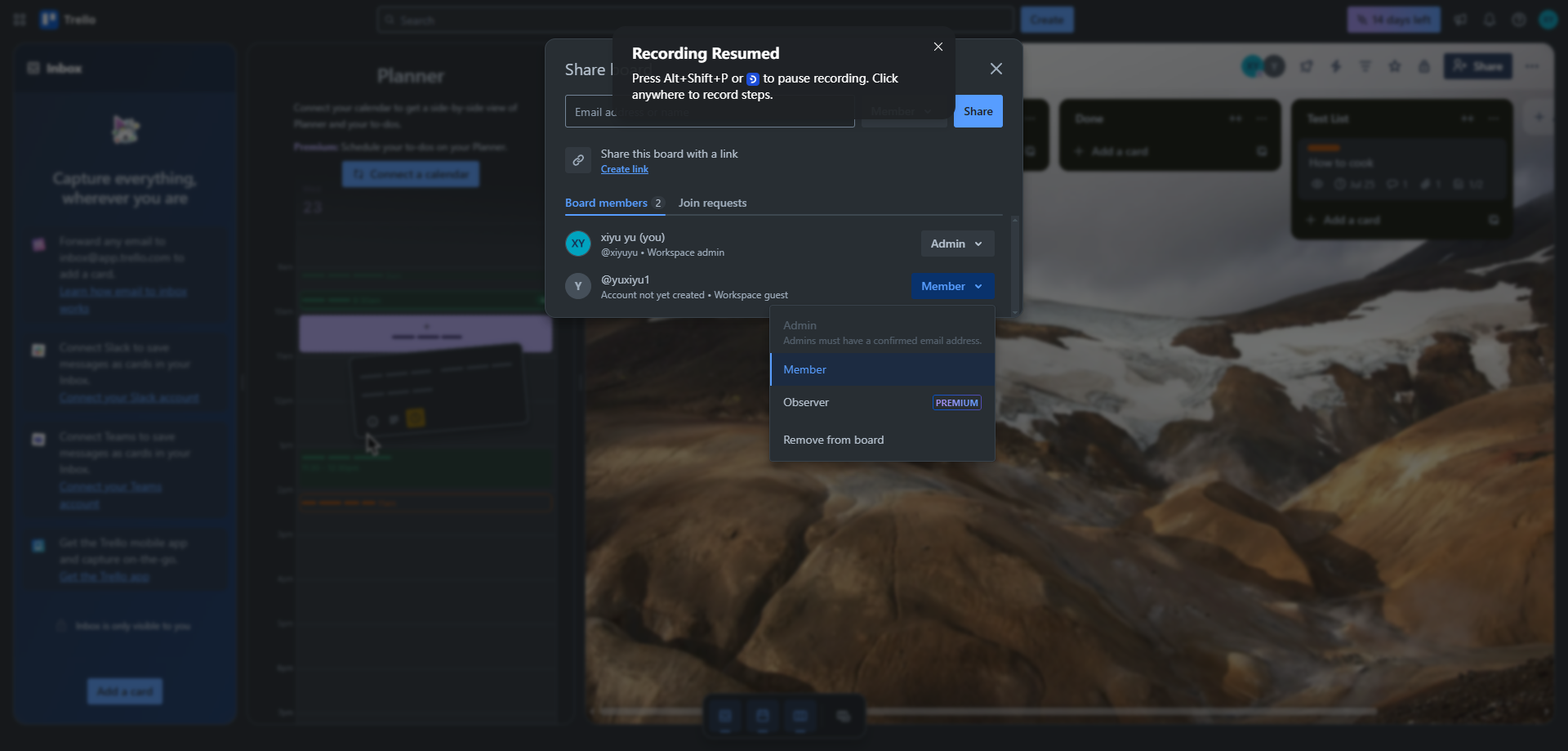
Task: Click the Connect a calendar button
Action: pos(411,174)
